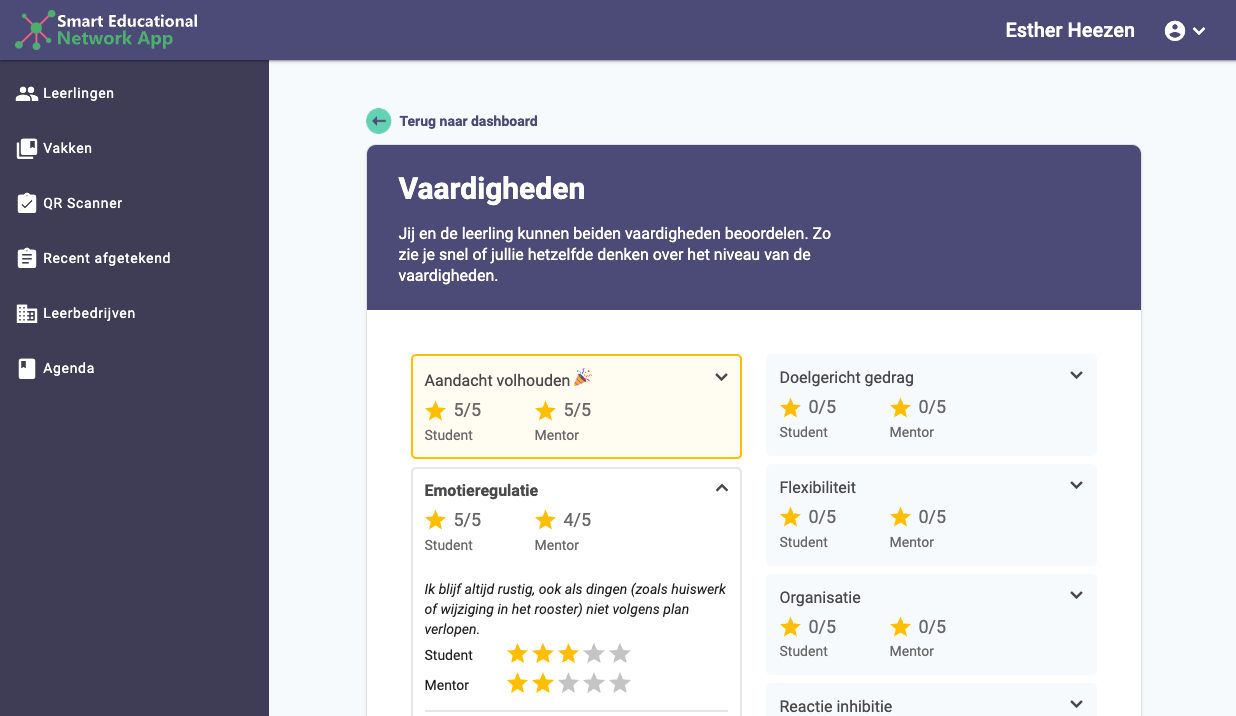Screen dimensions: 1236x716
Task: Set Mentor rating to three stars
Action: pos(568,684)
